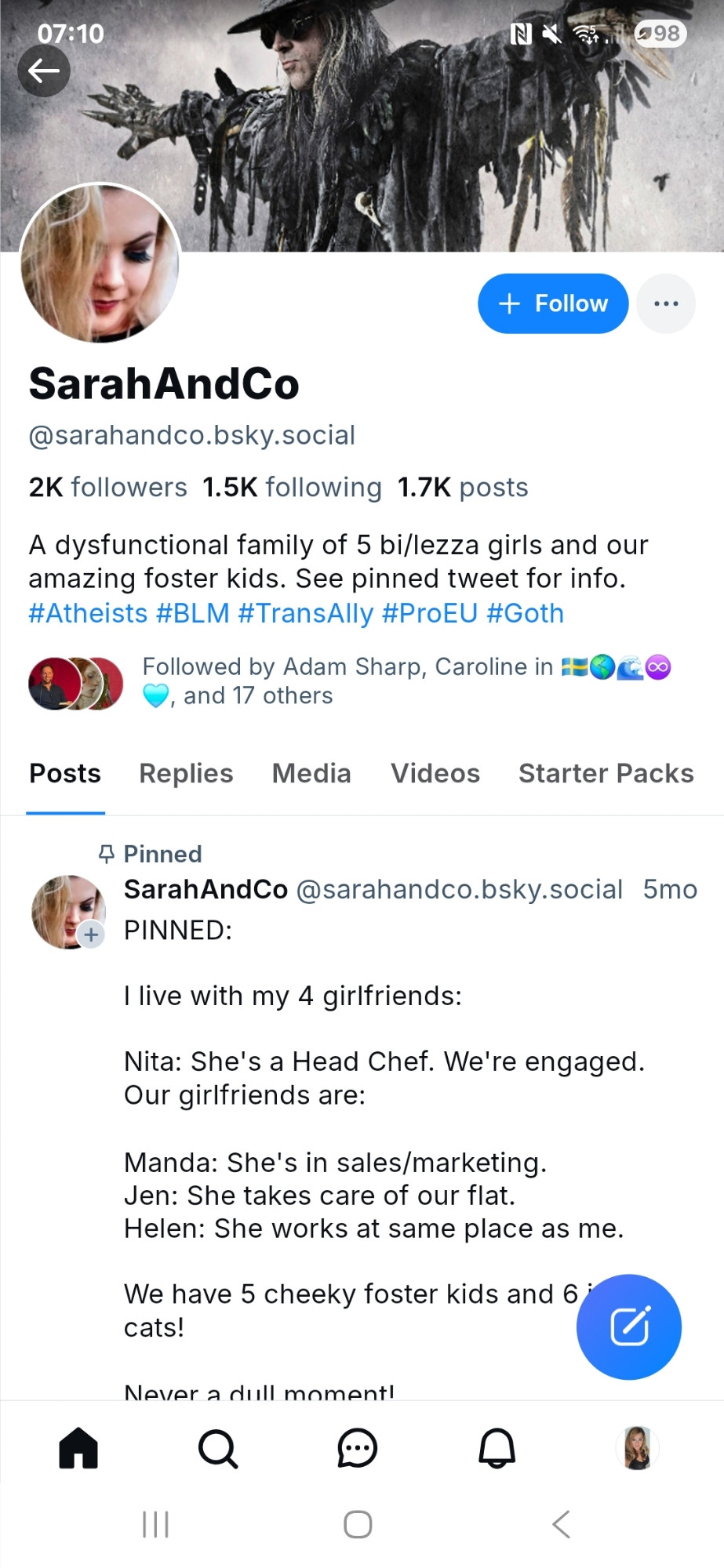Open the Videos tab
Screen dimensions: 724x1568
click(435, 774)
